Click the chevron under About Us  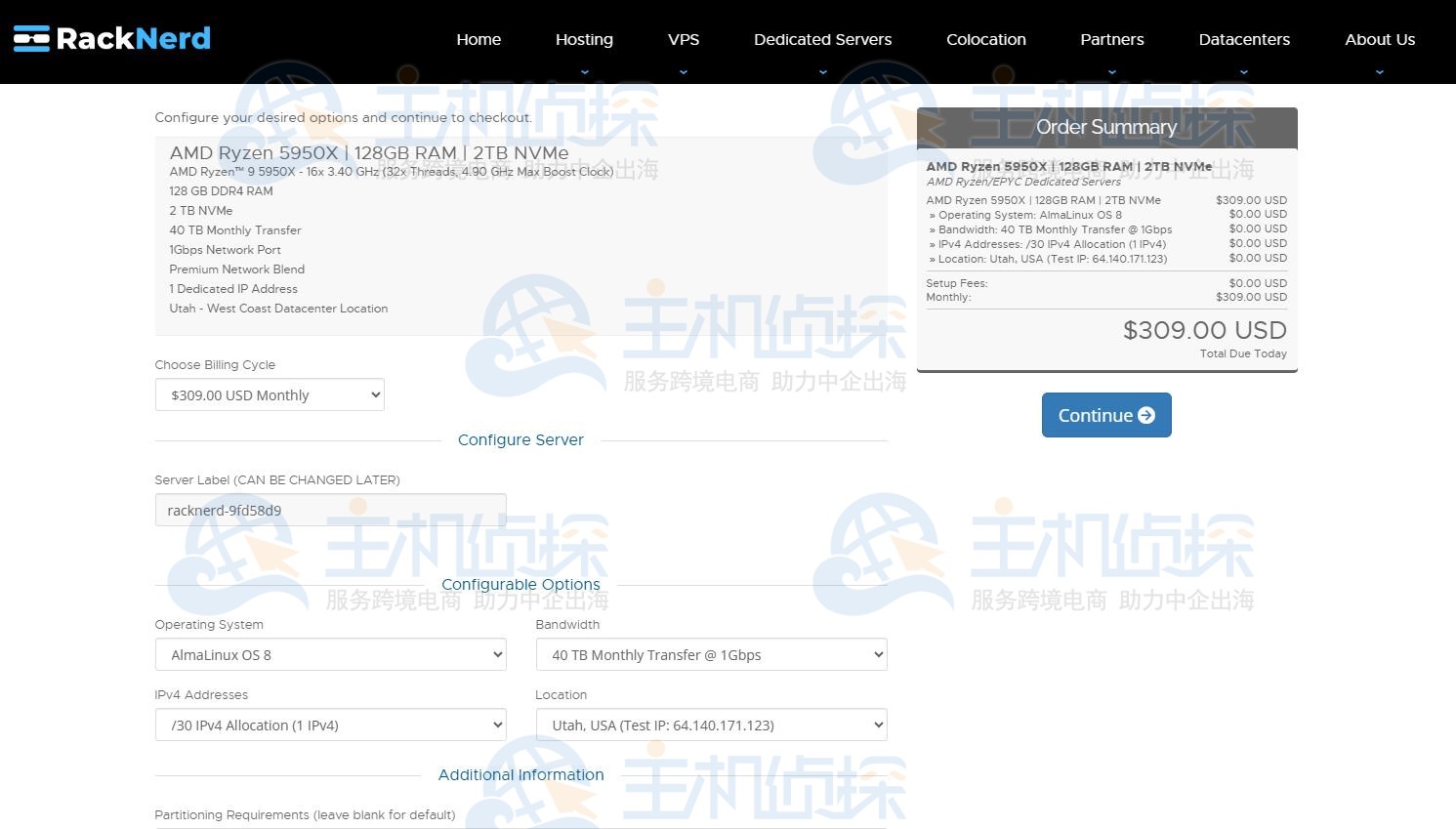pos(1380,72)
